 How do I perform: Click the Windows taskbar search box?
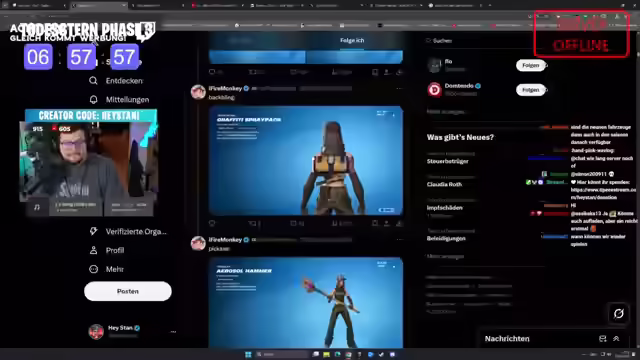tap(282, 354)
